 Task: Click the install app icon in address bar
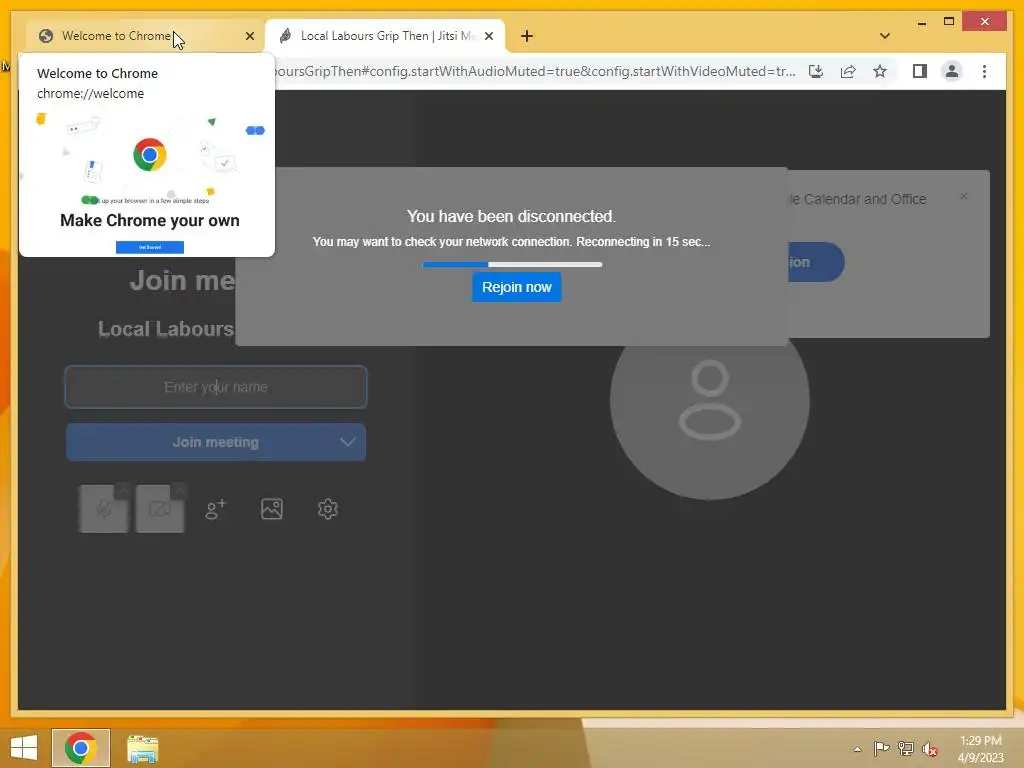816,71
